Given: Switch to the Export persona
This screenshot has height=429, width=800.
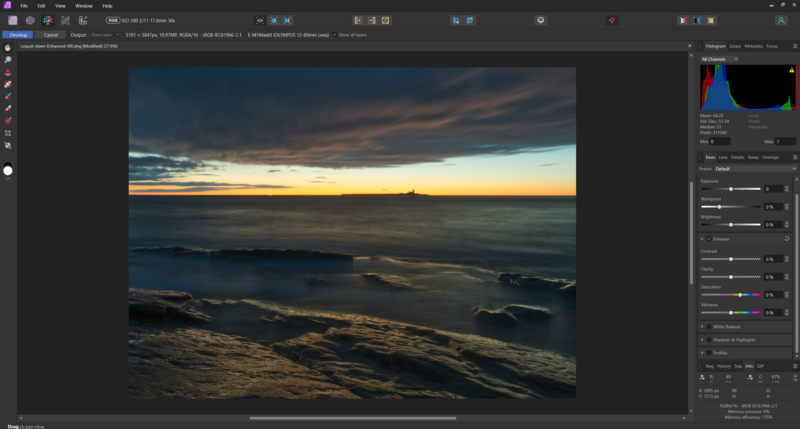Looking at the screenshot, I should [83, 20].
